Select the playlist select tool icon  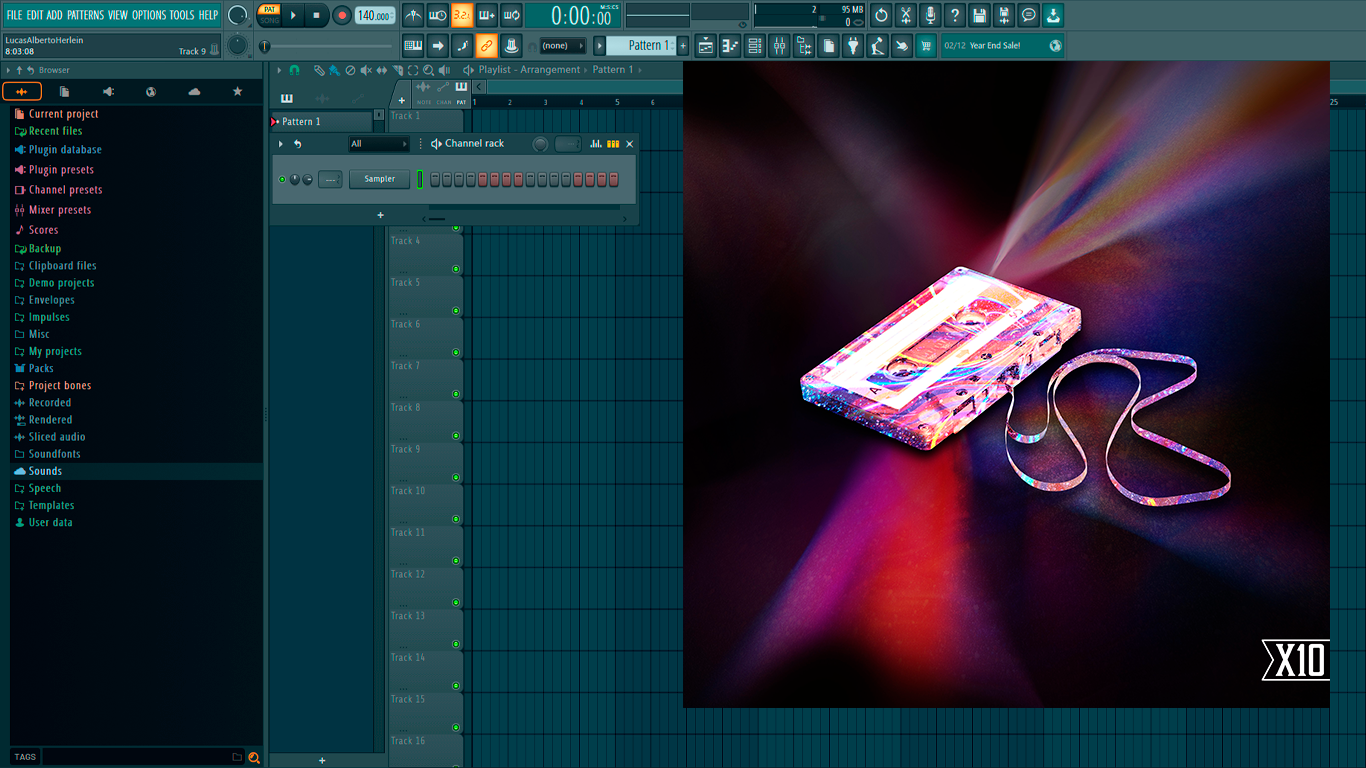[x=413, y=70]
